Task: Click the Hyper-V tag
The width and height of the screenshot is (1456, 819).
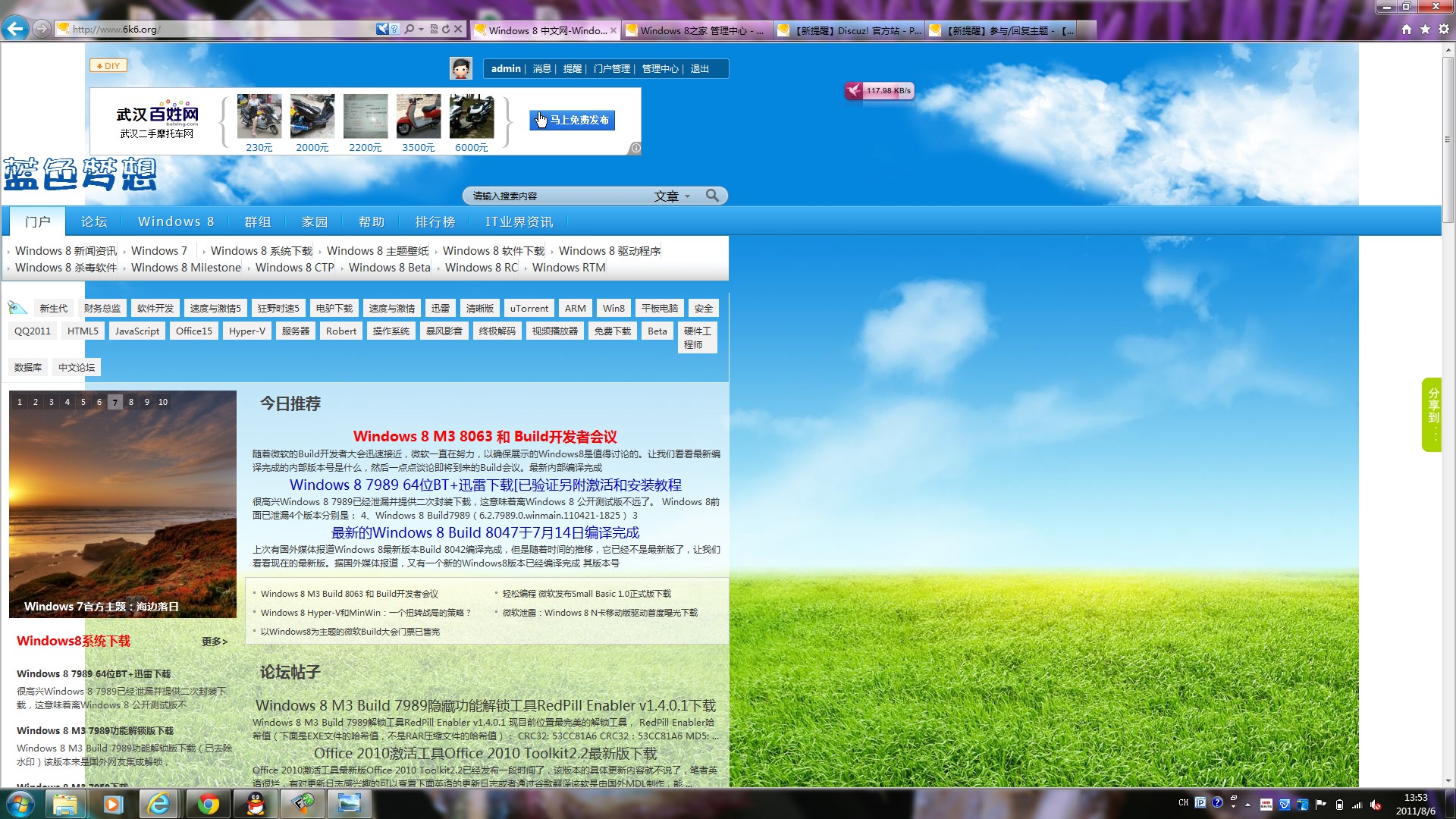Action: 247,331
